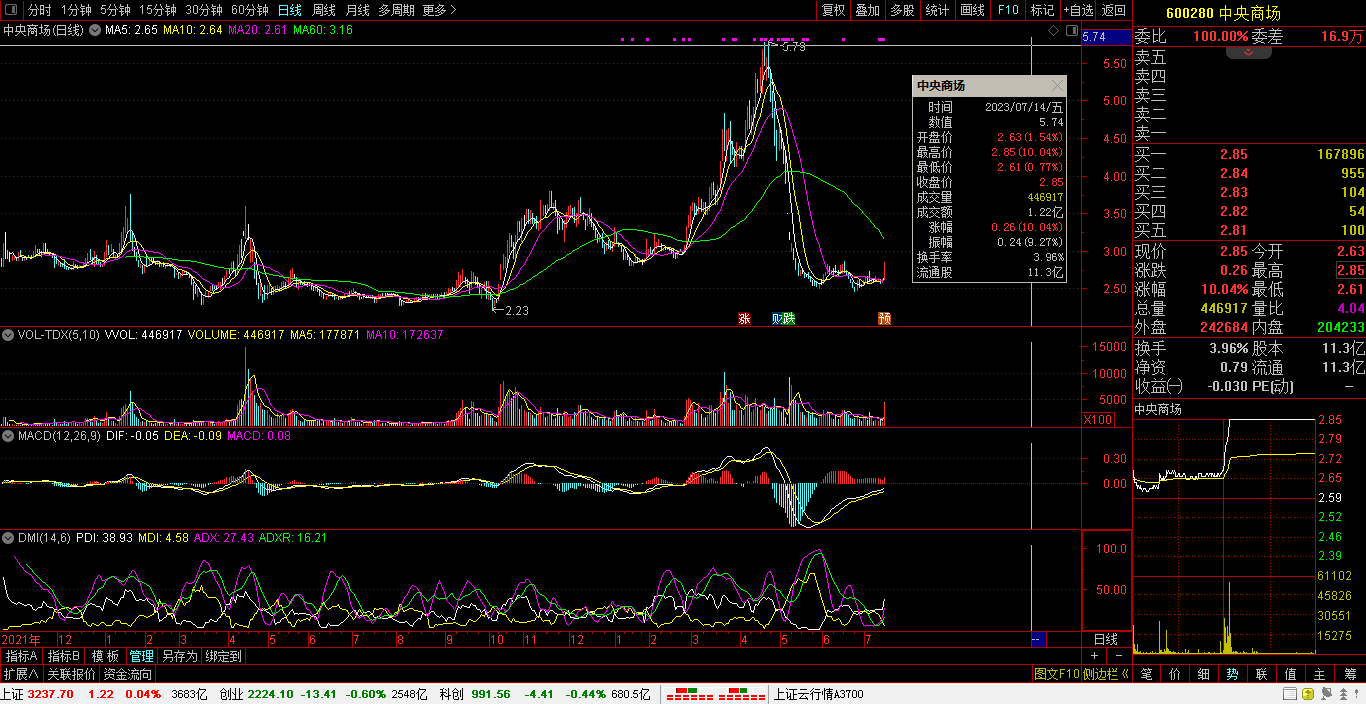
Task: Open the 中央商场(日线) indicator settings dropdown arrow
Action: [95, 30]
